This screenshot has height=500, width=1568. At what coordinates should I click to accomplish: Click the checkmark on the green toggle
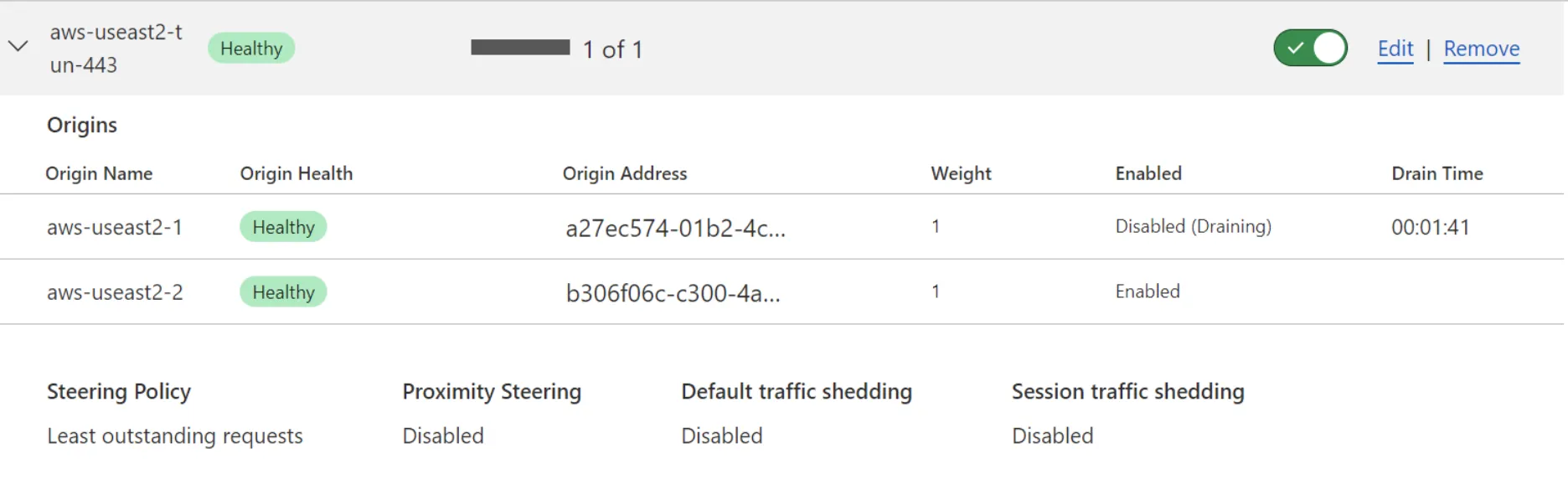[x=1296, y=48]
